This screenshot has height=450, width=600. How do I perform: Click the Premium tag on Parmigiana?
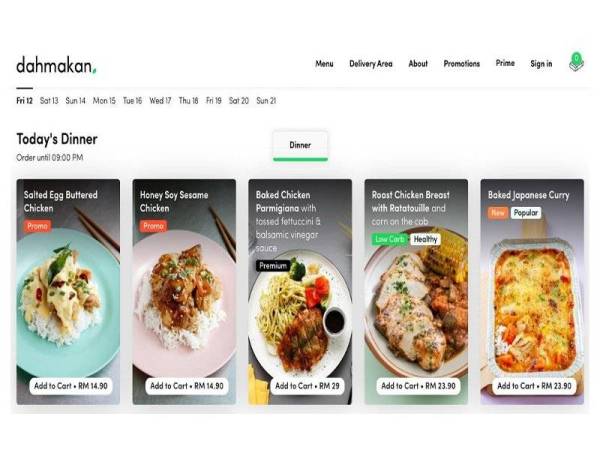pos(273,266)
